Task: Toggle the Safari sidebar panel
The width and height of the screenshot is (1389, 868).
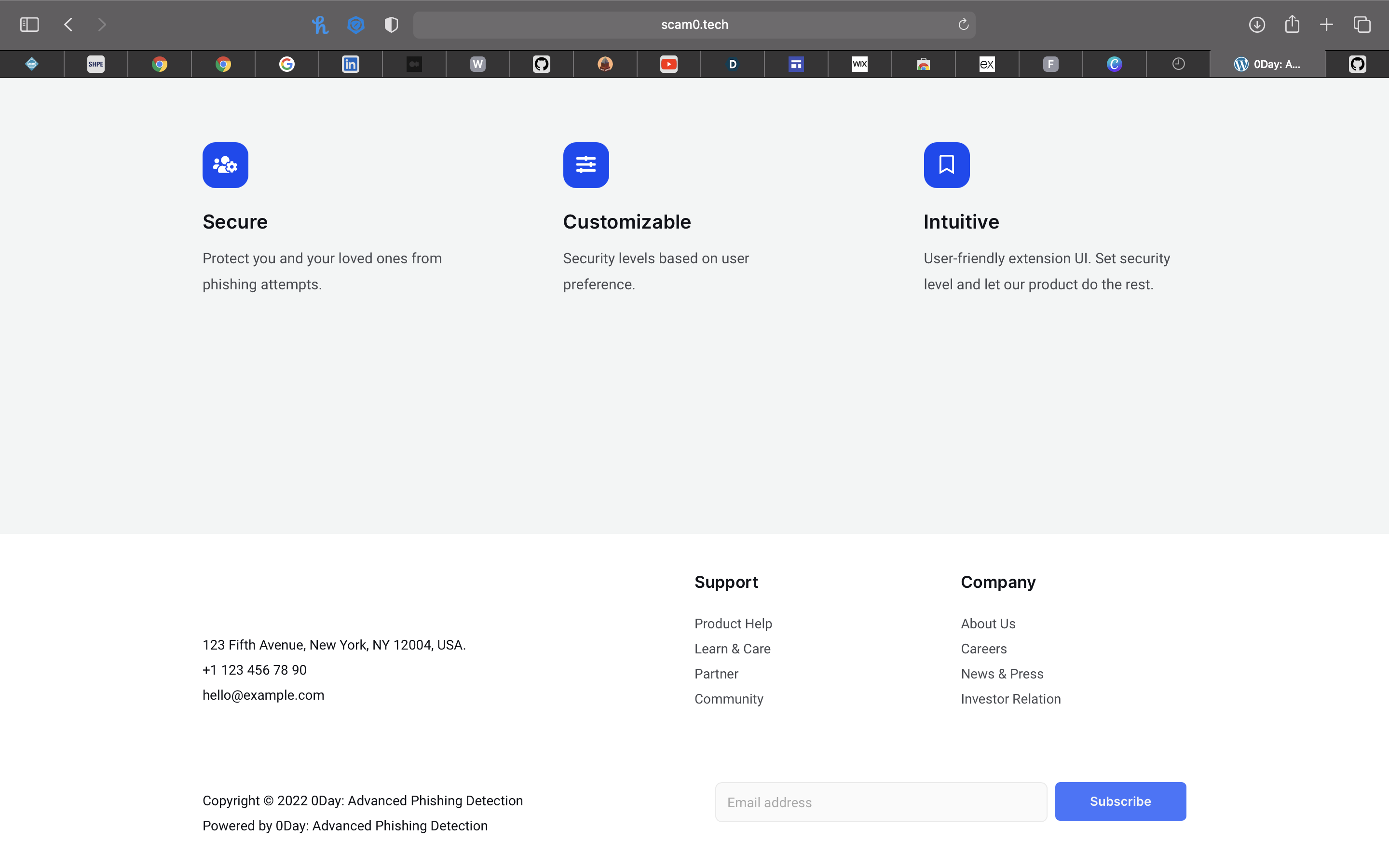Action: pos(29,25)
